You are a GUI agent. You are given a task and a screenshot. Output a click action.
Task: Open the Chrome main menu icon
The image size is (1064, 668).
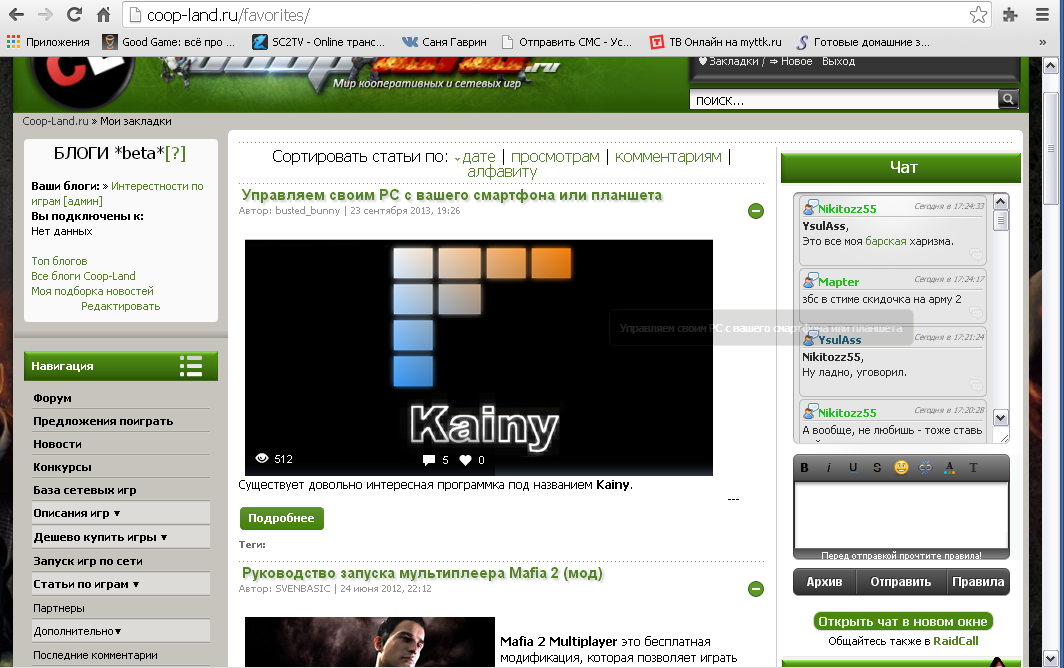click(x=1042, y=14)
